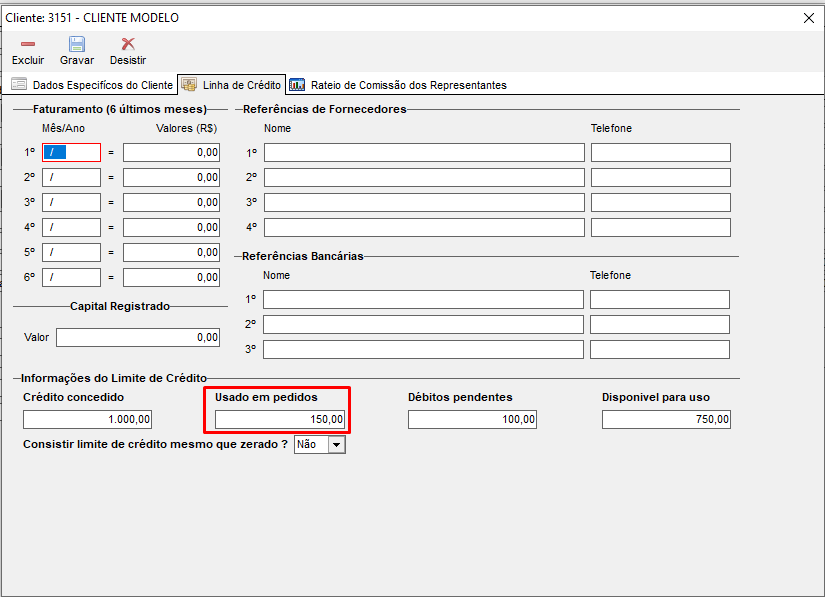Image resolution: width=825 pixels, height=597 pixels.
Task: Click the Dados Específicos do Cliente tab icon
Action: [19, 85]
